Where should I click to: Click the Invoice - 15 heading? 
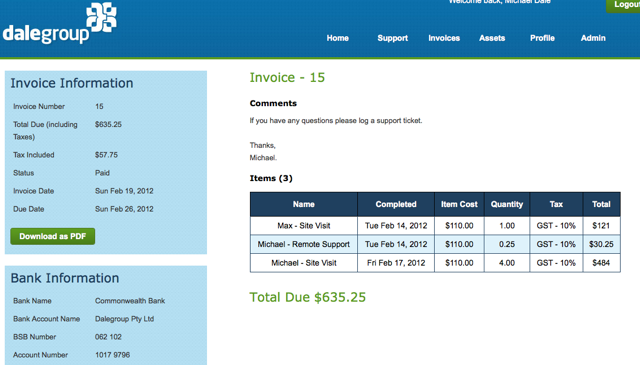tap(287, 77)
